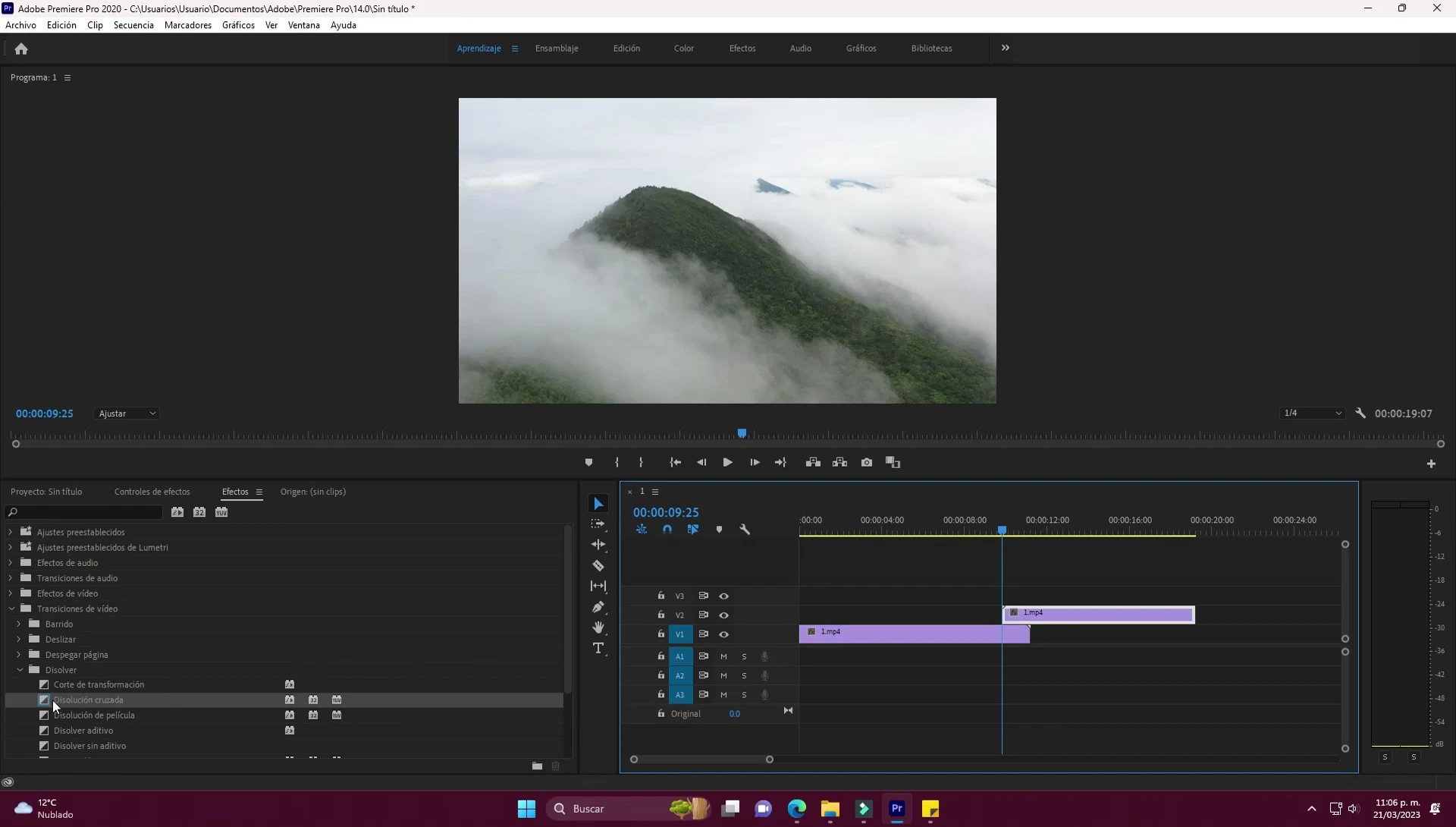Expand Efectos de audio folder
The width and height of the screenshot is (1456, 827).
tap(11, 563)
